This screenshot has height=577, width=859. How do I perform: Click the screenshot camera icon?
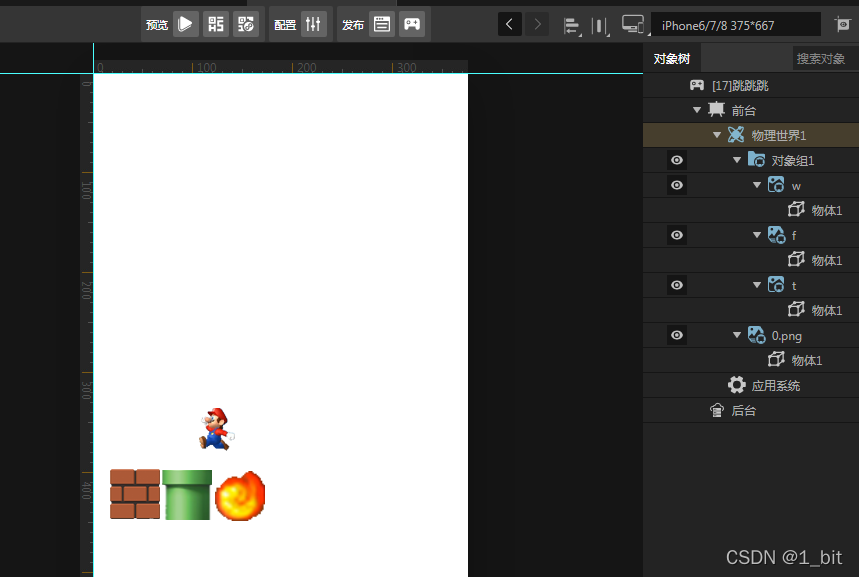[x=843, y=24]
